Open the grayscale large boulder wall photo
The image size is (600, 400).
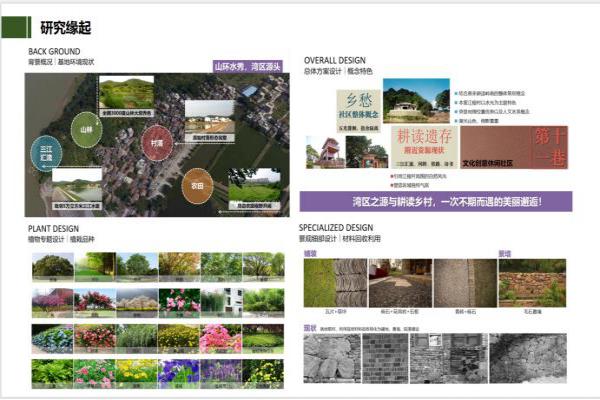332,358
